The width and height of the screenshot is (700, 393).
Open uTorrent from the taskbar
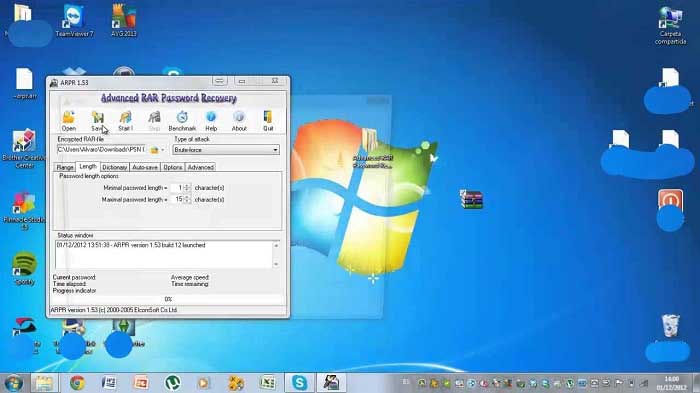pos(172,383)
